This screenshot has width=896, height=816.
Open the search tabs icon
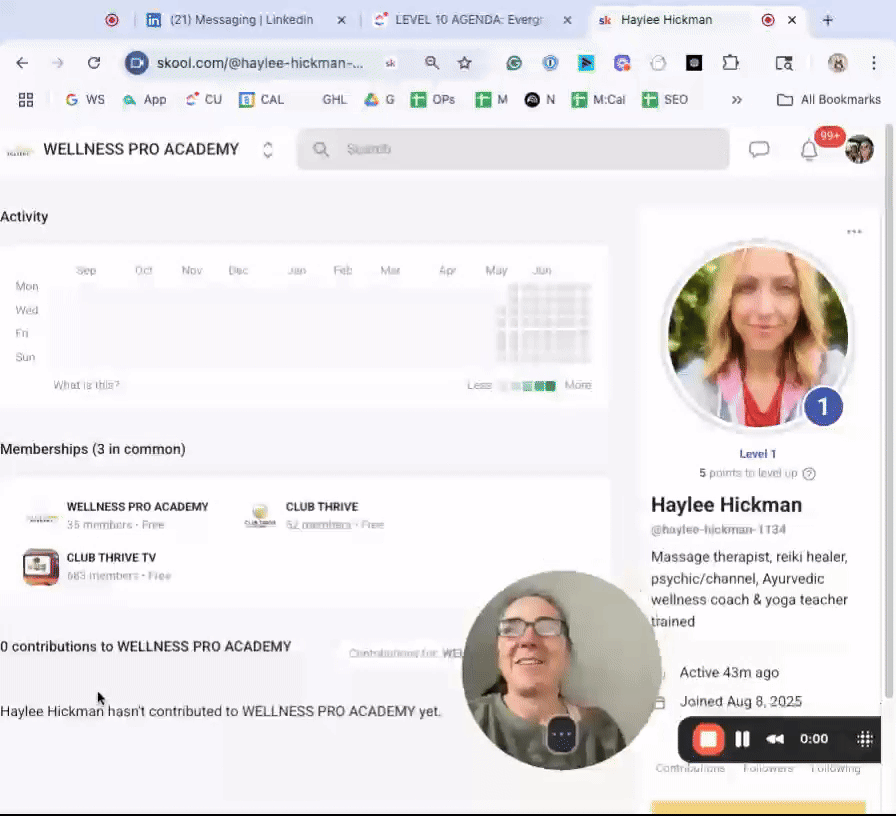784,63
